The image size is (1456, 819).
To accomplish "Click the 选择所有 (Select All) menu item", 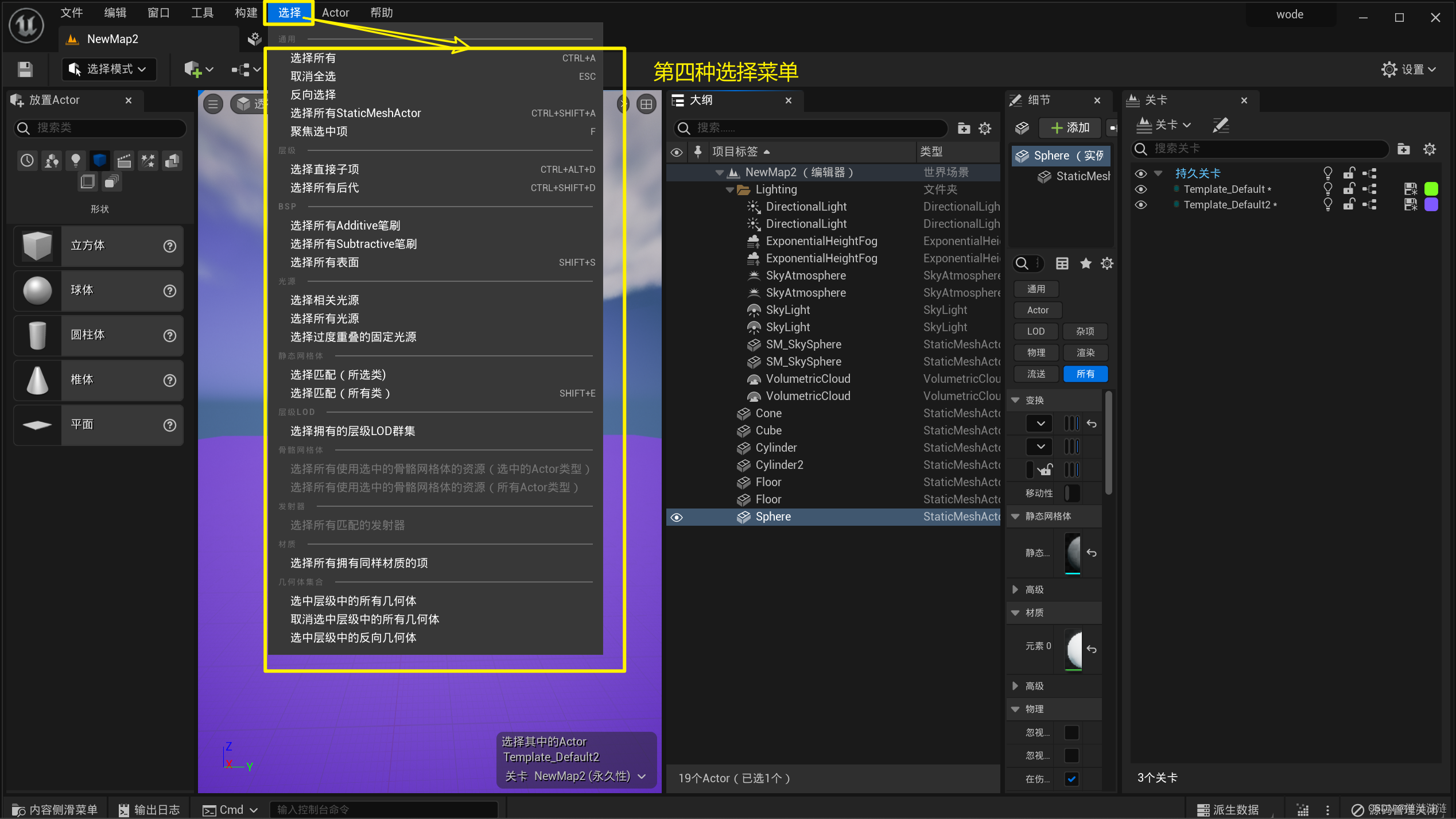I will click(x=312, y=57).
